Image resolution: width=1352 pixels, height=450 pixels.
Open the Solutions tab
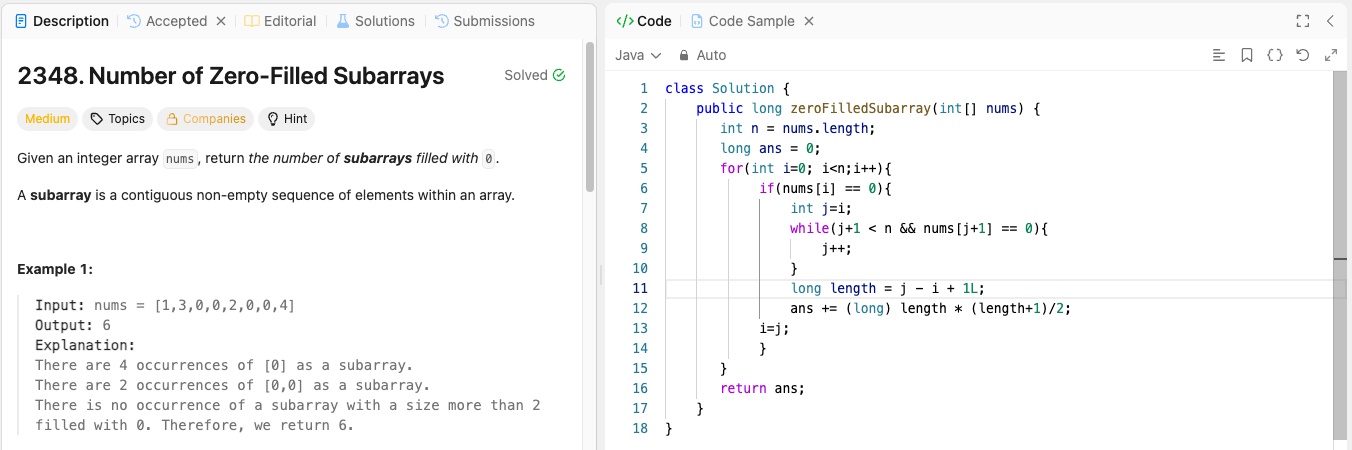(375, 21)
